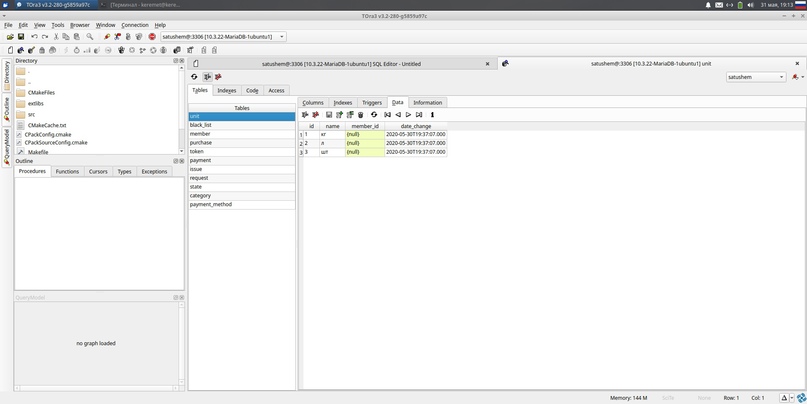Switch to the Exceptions tab in Outline

tap(154, 171)
